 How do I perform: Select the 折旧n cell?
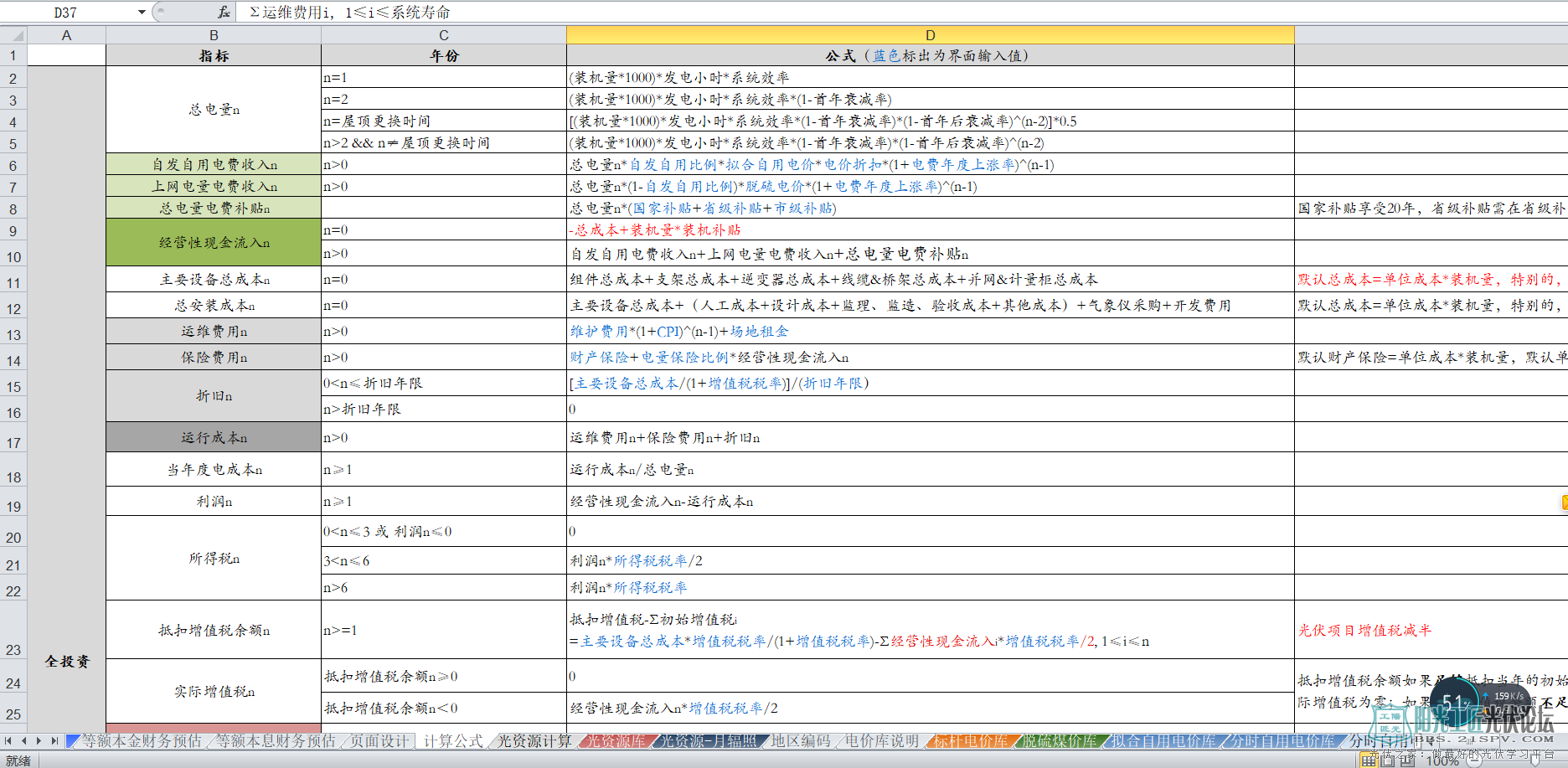(x=214, y=395)
